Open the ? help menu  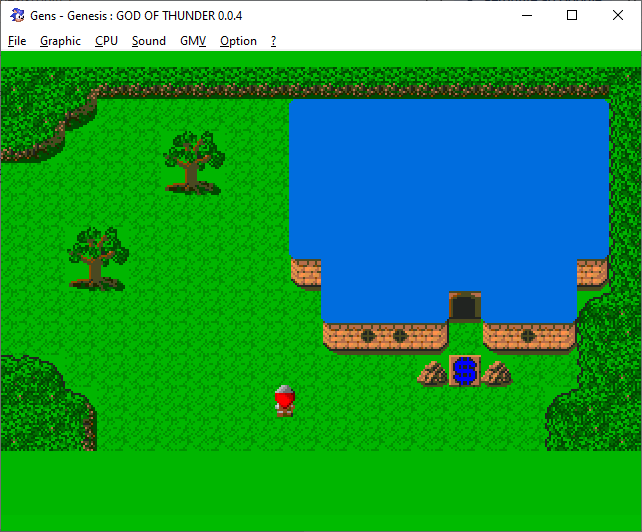click(274, 41)
